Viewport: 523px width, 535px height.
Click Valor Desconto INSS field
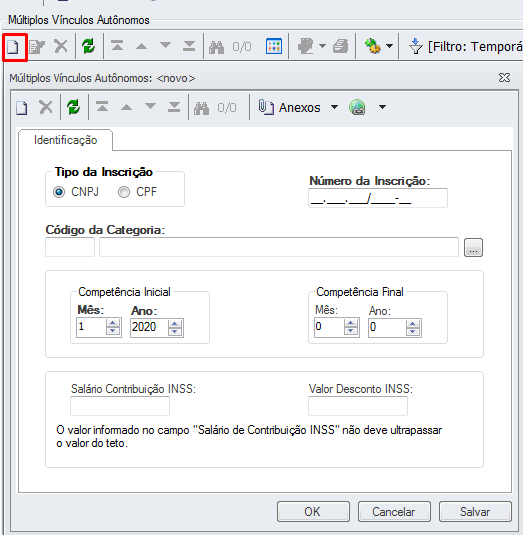pos(358,406)
